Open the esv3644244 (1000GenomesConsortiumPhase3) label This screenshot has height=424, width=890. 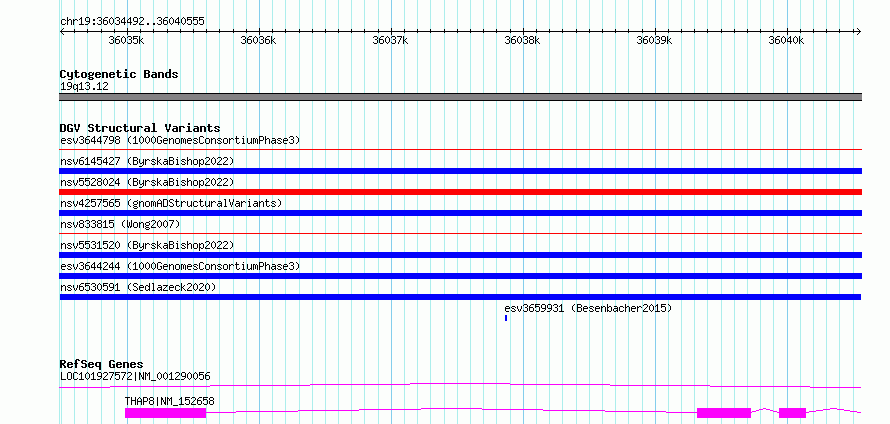tap(180, 266)
